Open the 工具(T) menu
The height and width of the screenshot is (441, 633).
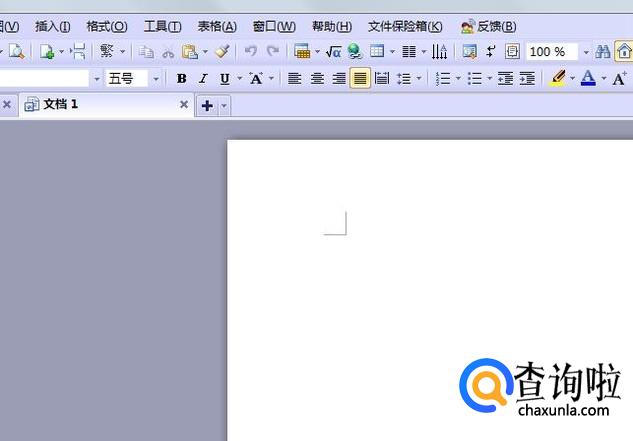point(163,26)
